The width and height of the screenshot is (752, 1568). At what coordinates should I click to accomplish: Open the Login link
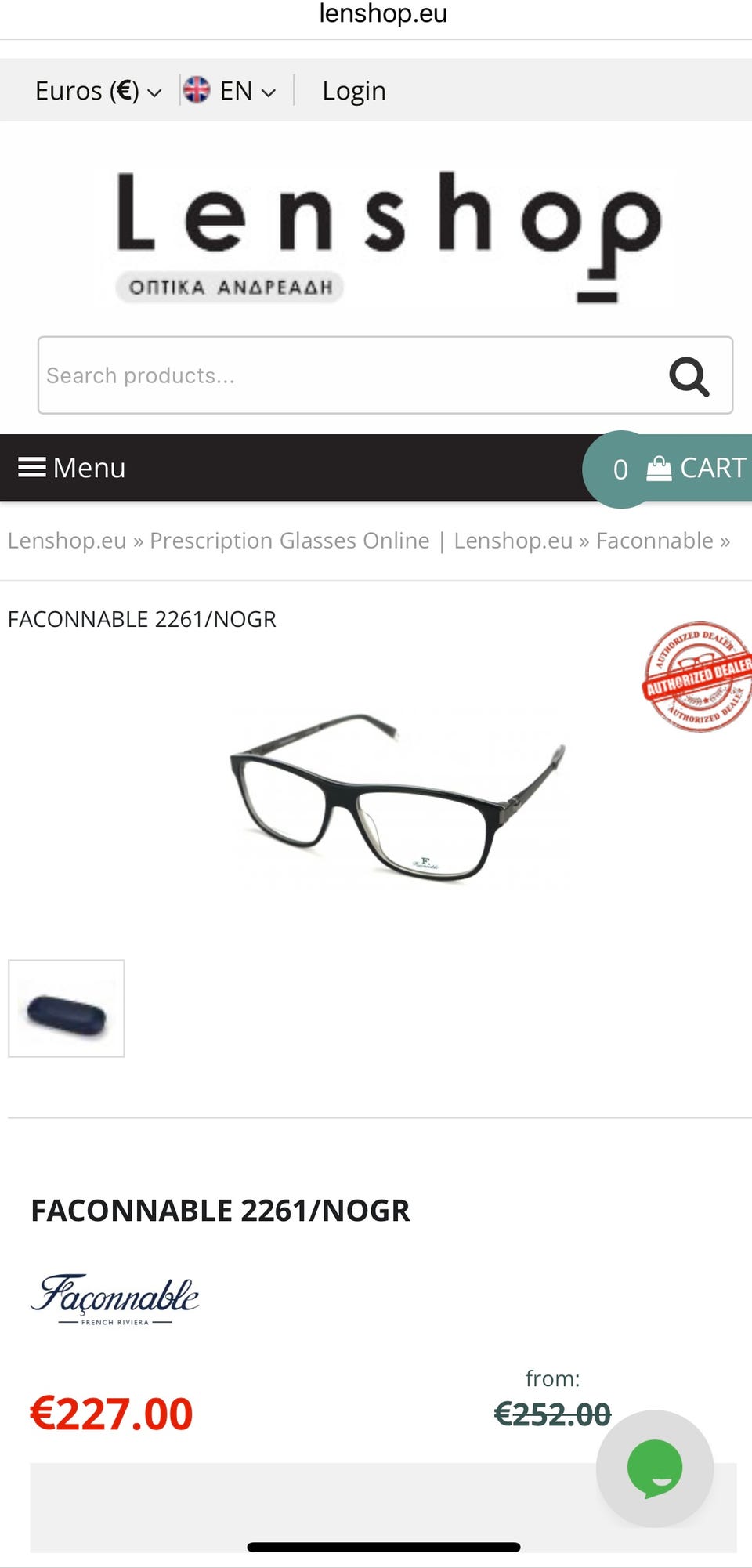tap(354, 91)
